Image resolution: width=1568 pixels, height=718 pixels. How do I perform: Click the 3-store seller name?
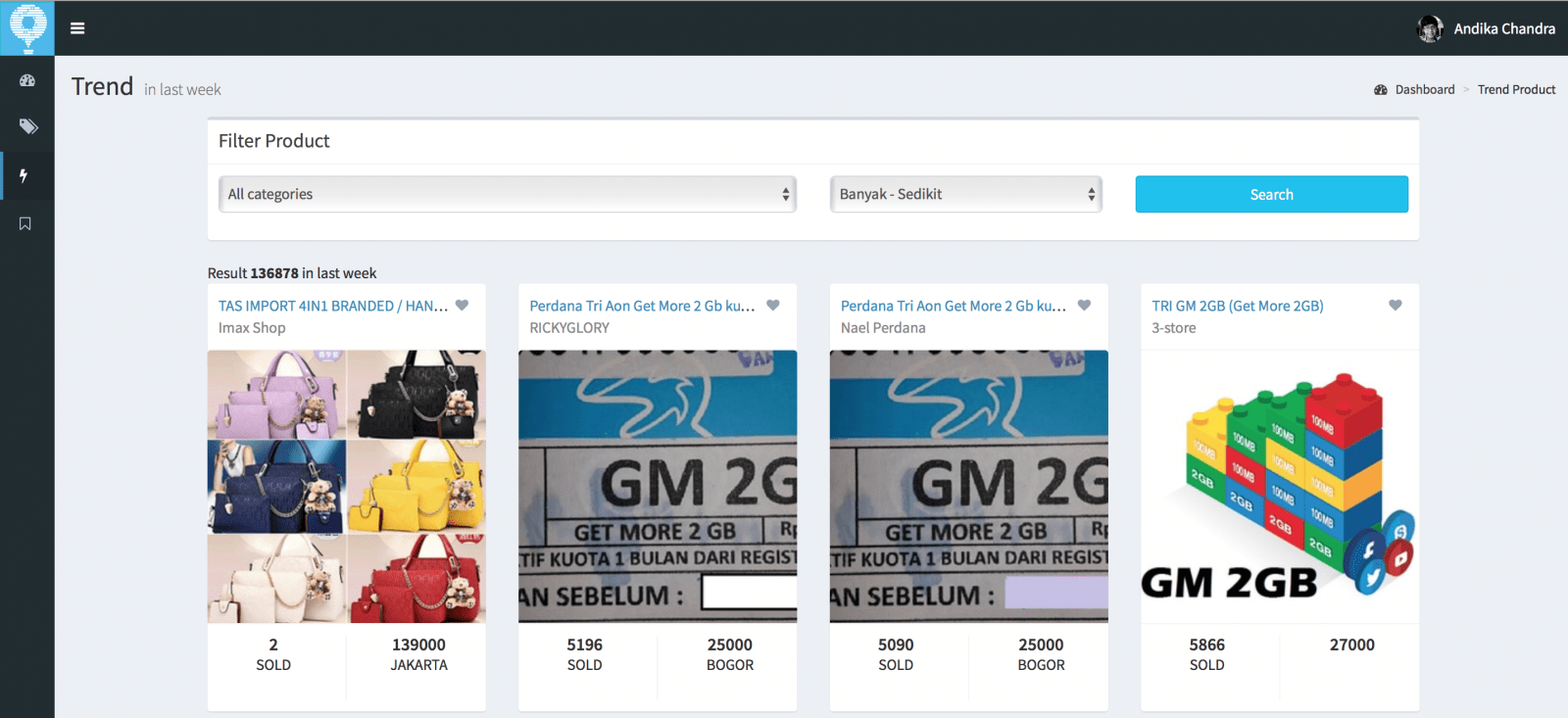pyautogui.click(x=1174, y=328)
